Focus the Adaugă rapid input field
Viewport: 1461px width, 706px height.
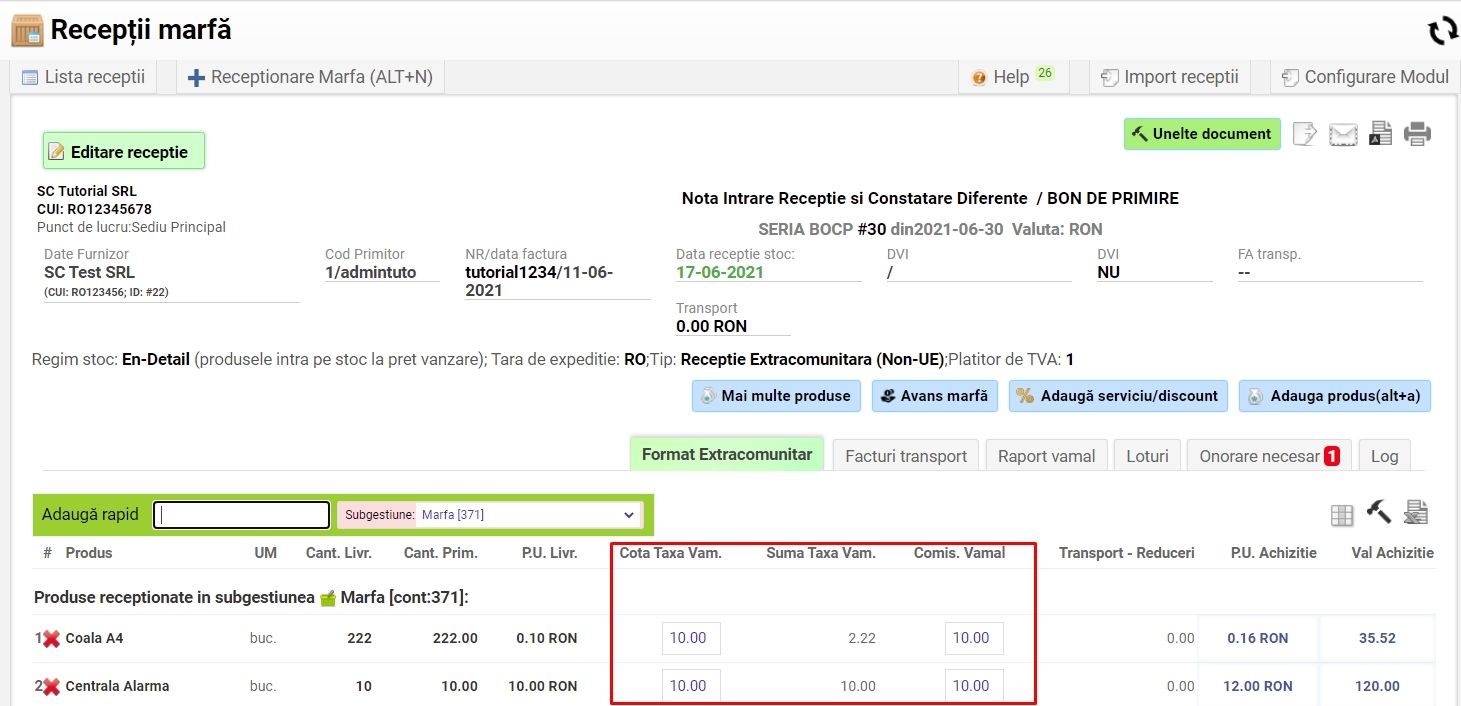click(241, 515)
